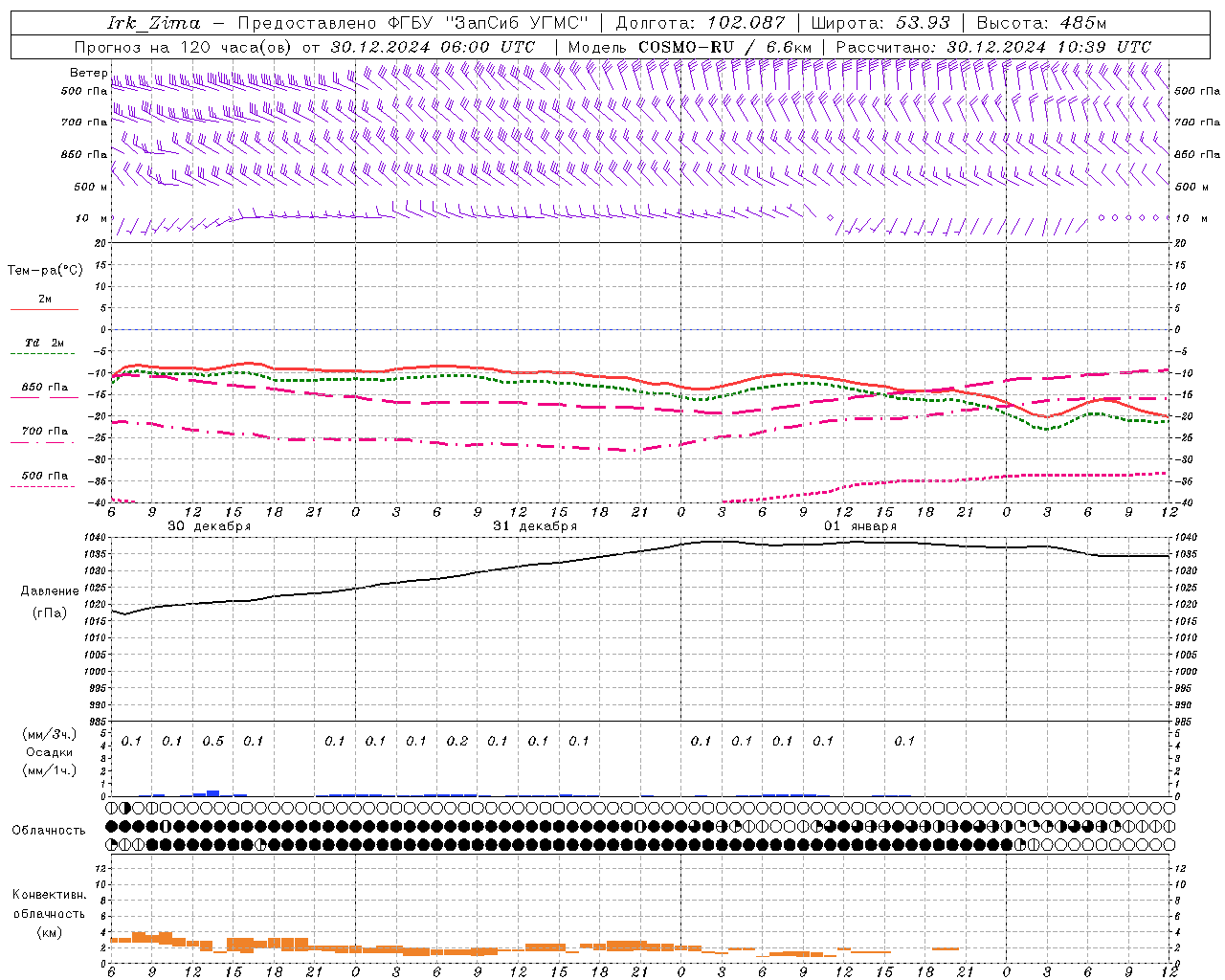
Task: Click the '(мм/3ч.)' precipitation unit label
Action: [50, 734]
